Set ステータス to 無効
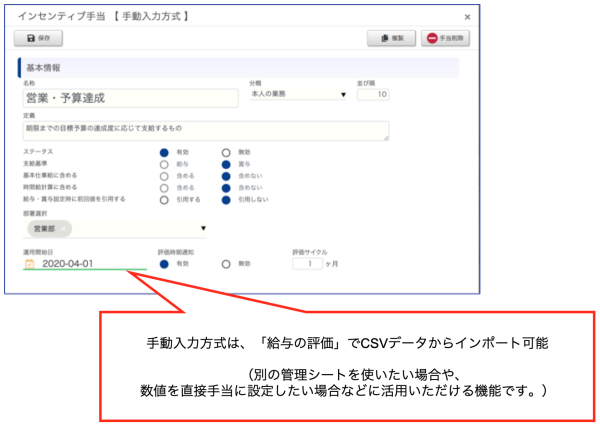The image size is (600, 425). tap(227, 152)
